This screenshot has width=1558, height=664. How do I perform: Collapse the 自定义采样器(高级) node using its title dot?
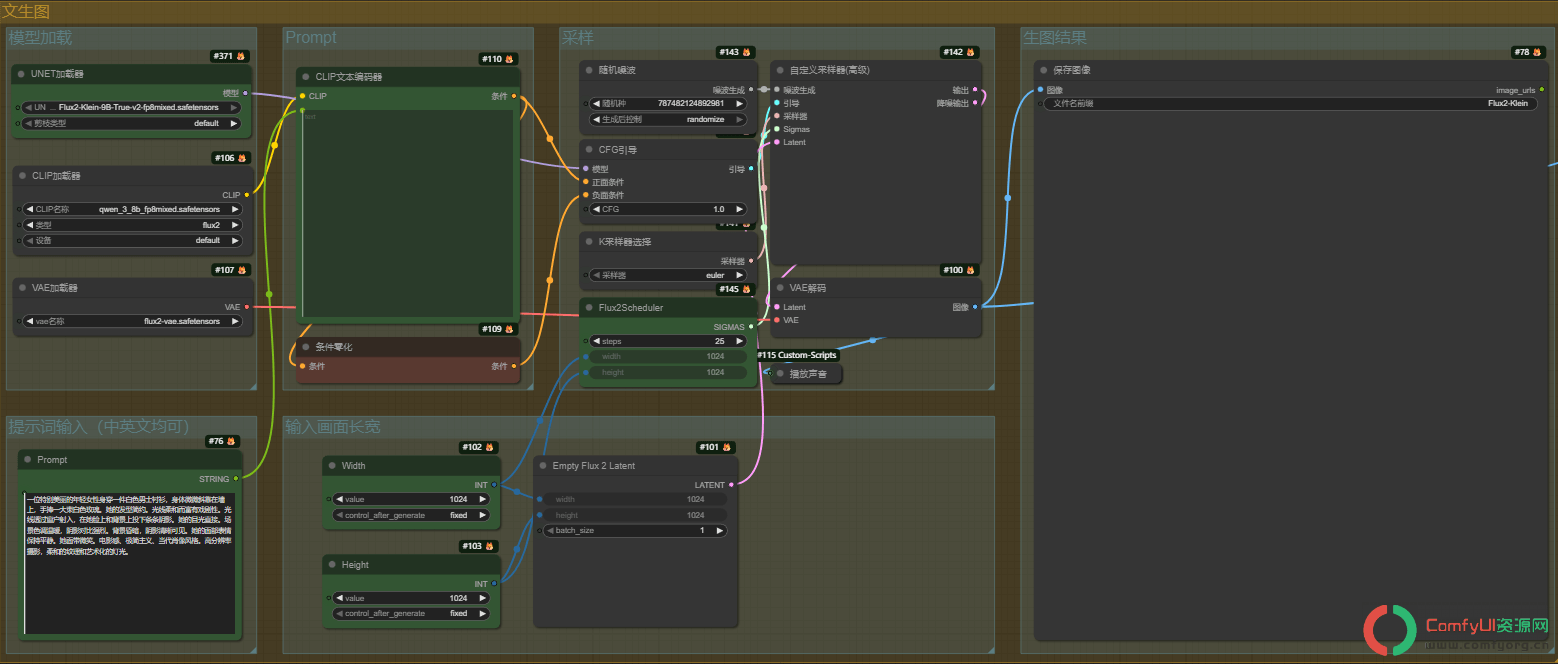(780, 70)
